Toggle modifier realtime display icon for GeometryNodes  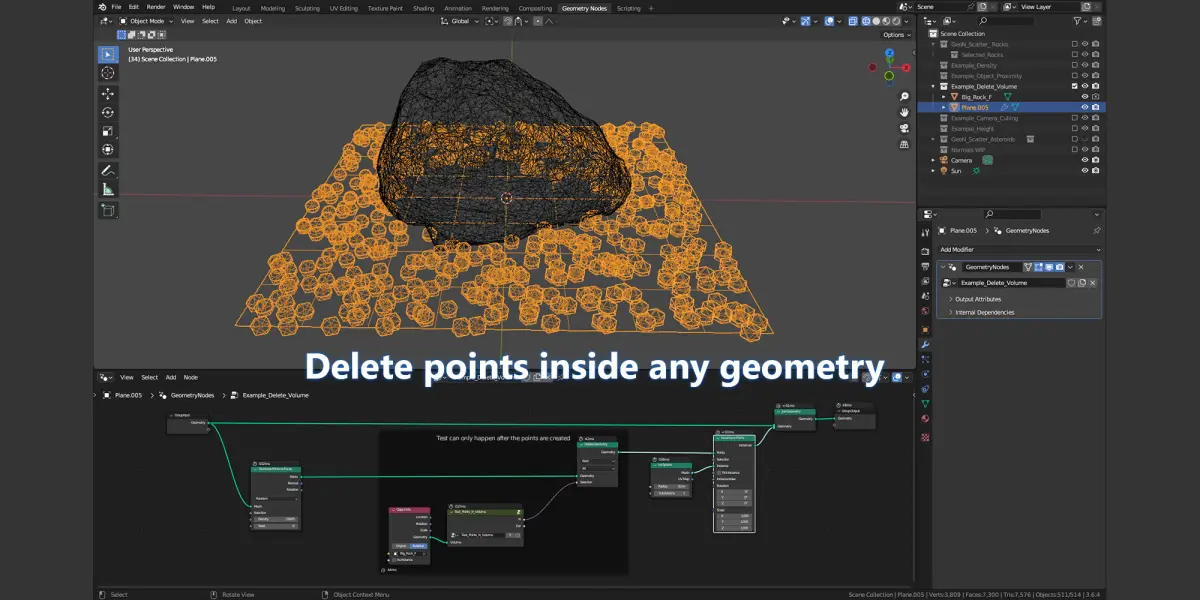[1049, 267]
